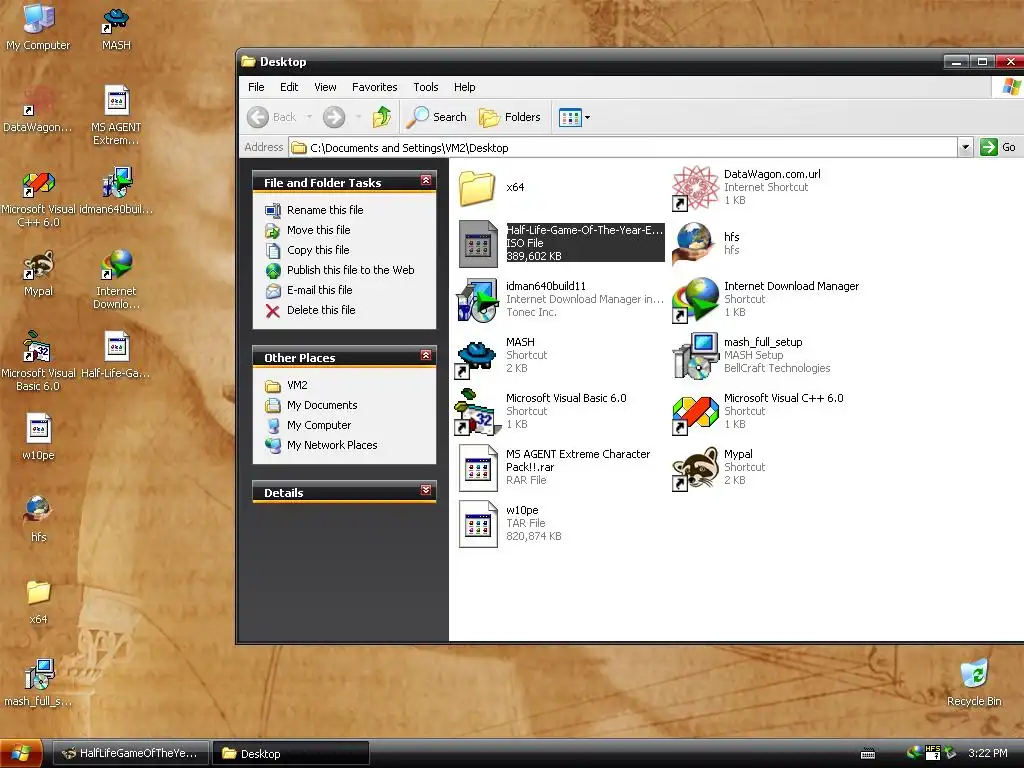
Task: Select x64 folder in the Explorer window
Action: pyautogui.click(x=492, y=187)
